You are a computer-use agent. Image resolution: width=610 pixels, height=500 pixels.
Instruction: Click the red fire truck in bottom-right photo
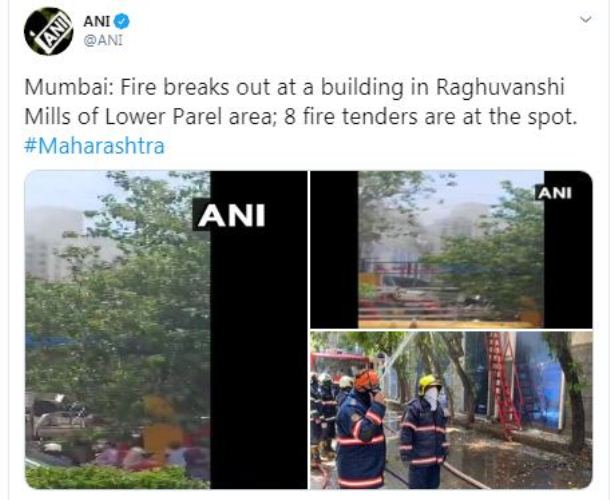point(338,365)
